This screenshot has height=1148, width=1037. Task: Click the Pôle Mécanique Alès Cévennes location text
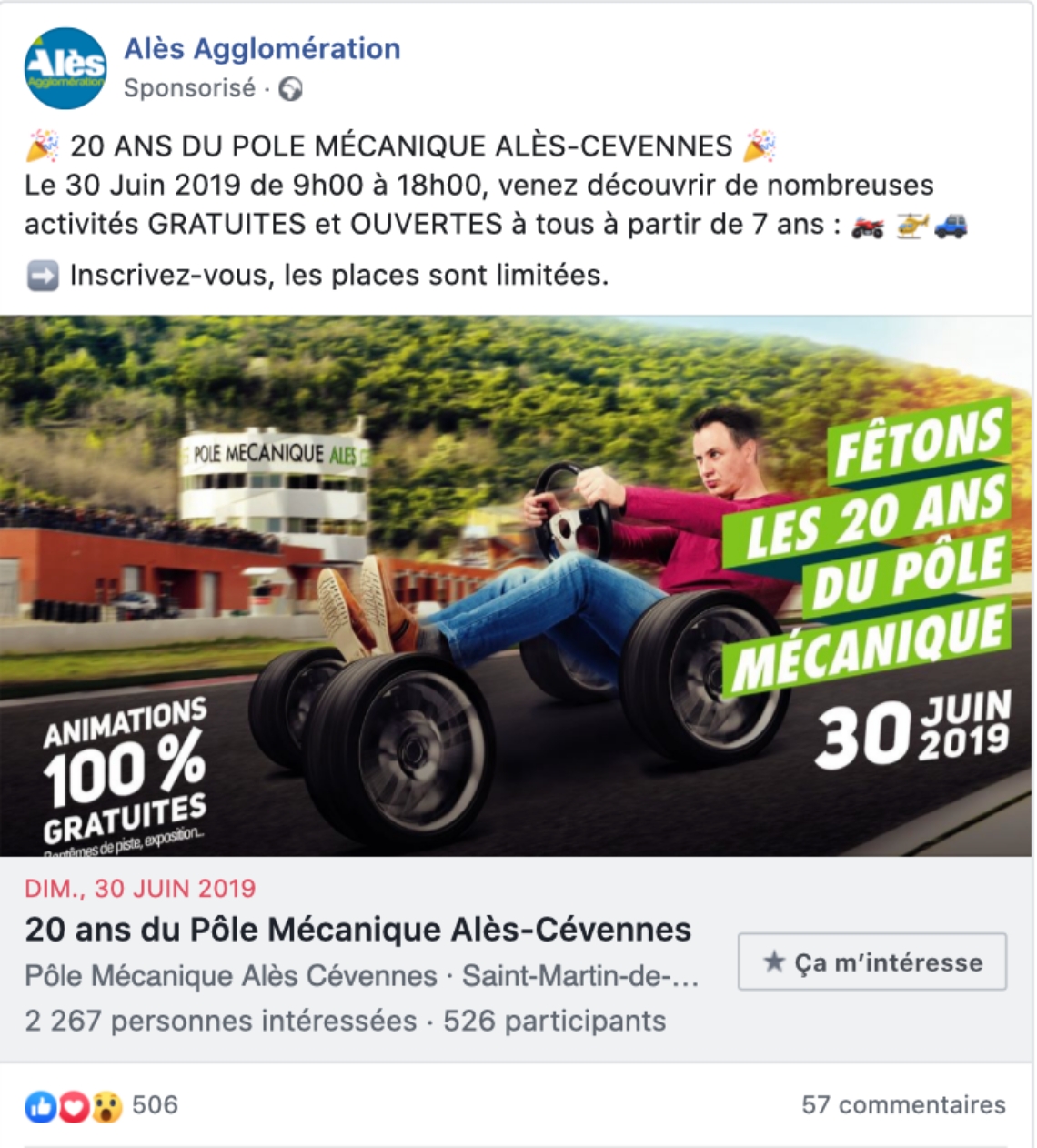pos(231,976)
